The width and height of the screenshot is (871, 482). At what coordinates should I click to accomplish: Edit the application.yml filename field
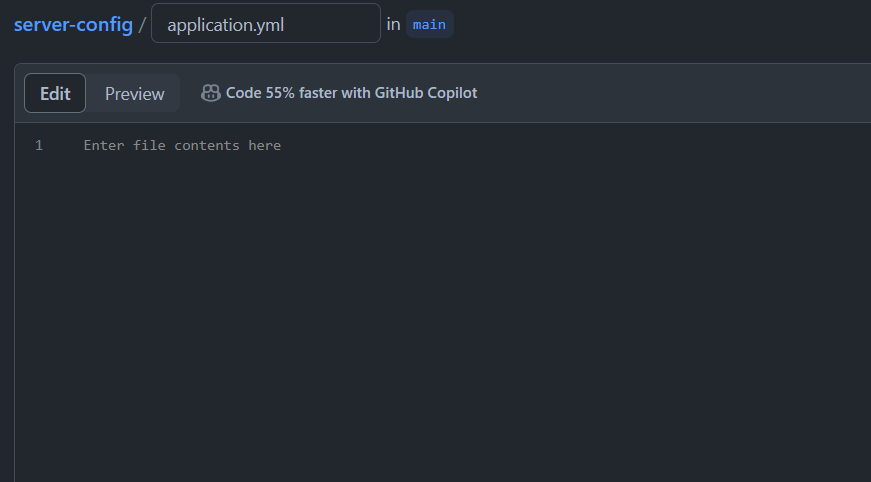[x=266, y=23]
